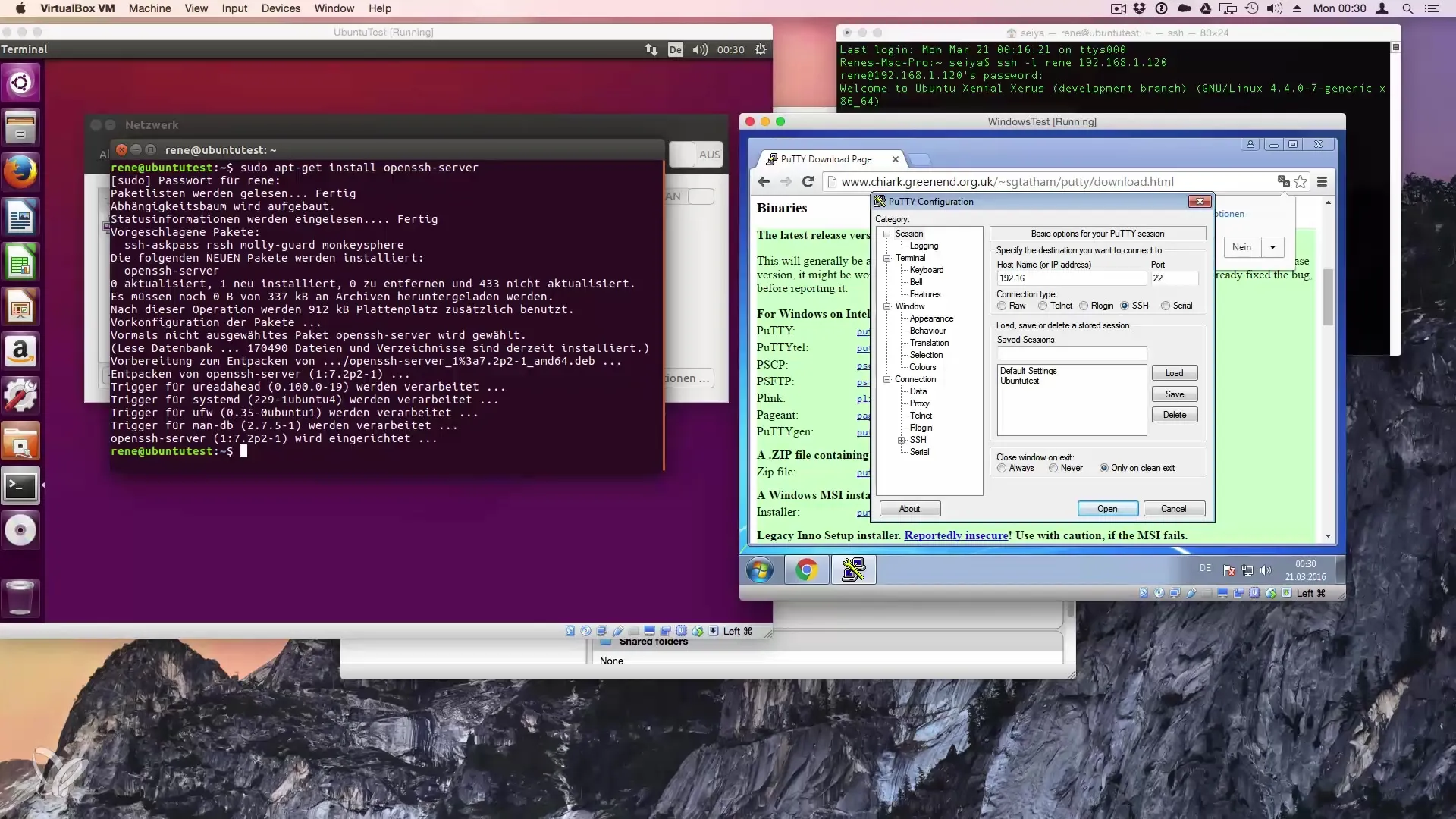Click the Amazon launcher icon
The height and width of the screenshot is (819, 1456).
pos(20,351)
